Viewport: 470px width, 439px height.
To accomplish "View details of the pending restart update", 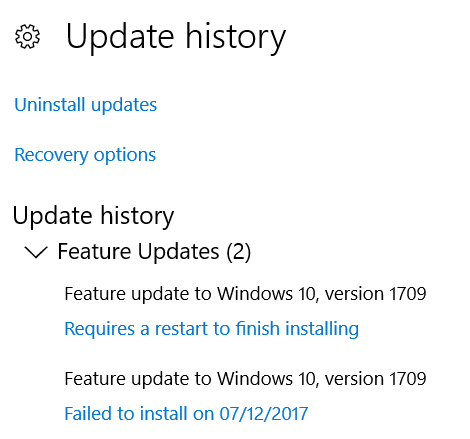I will tap(212, 329).
